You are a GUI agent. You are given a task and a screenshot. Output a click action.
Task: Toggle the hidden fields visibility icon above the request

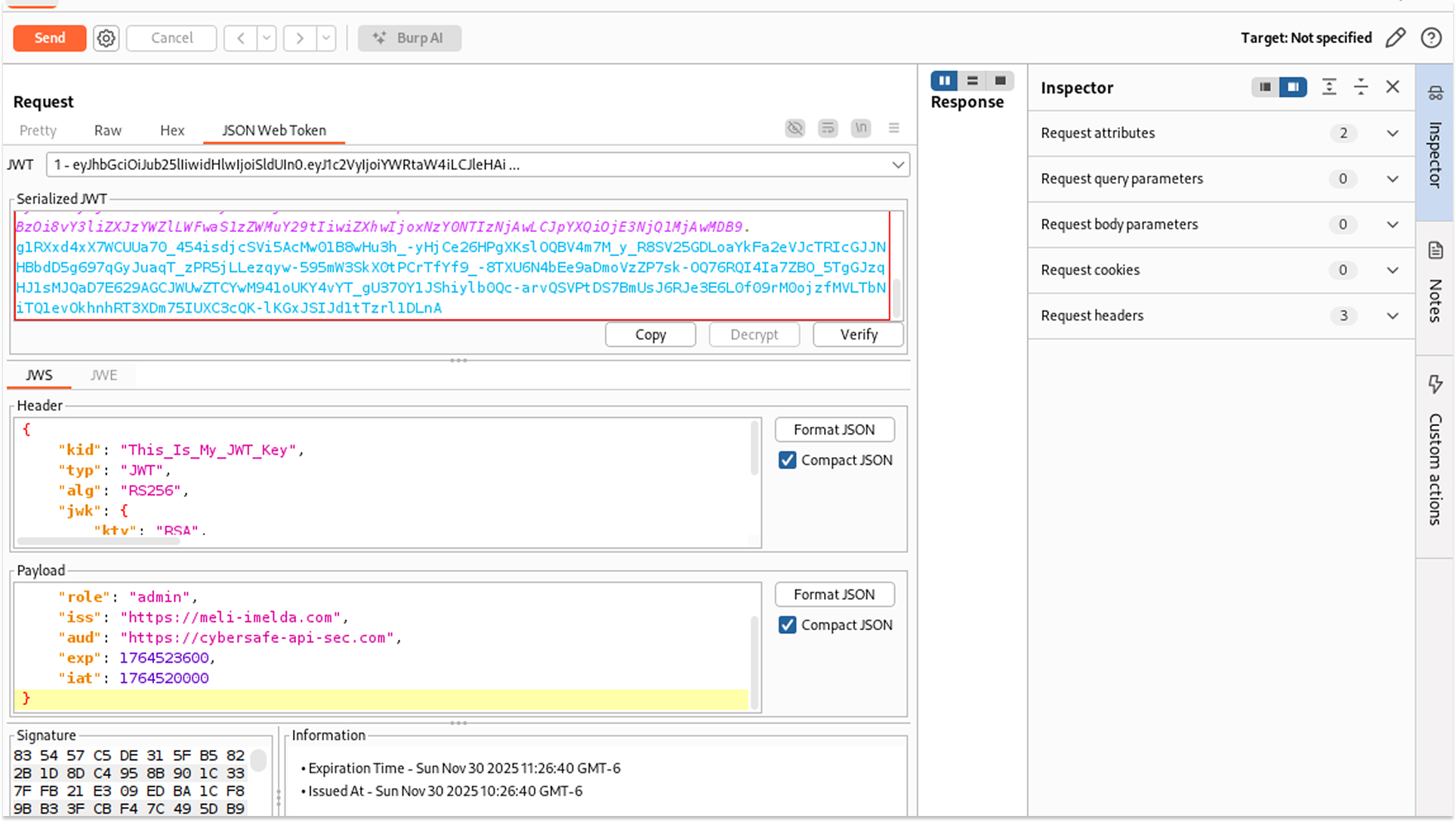tap(794, 128)
